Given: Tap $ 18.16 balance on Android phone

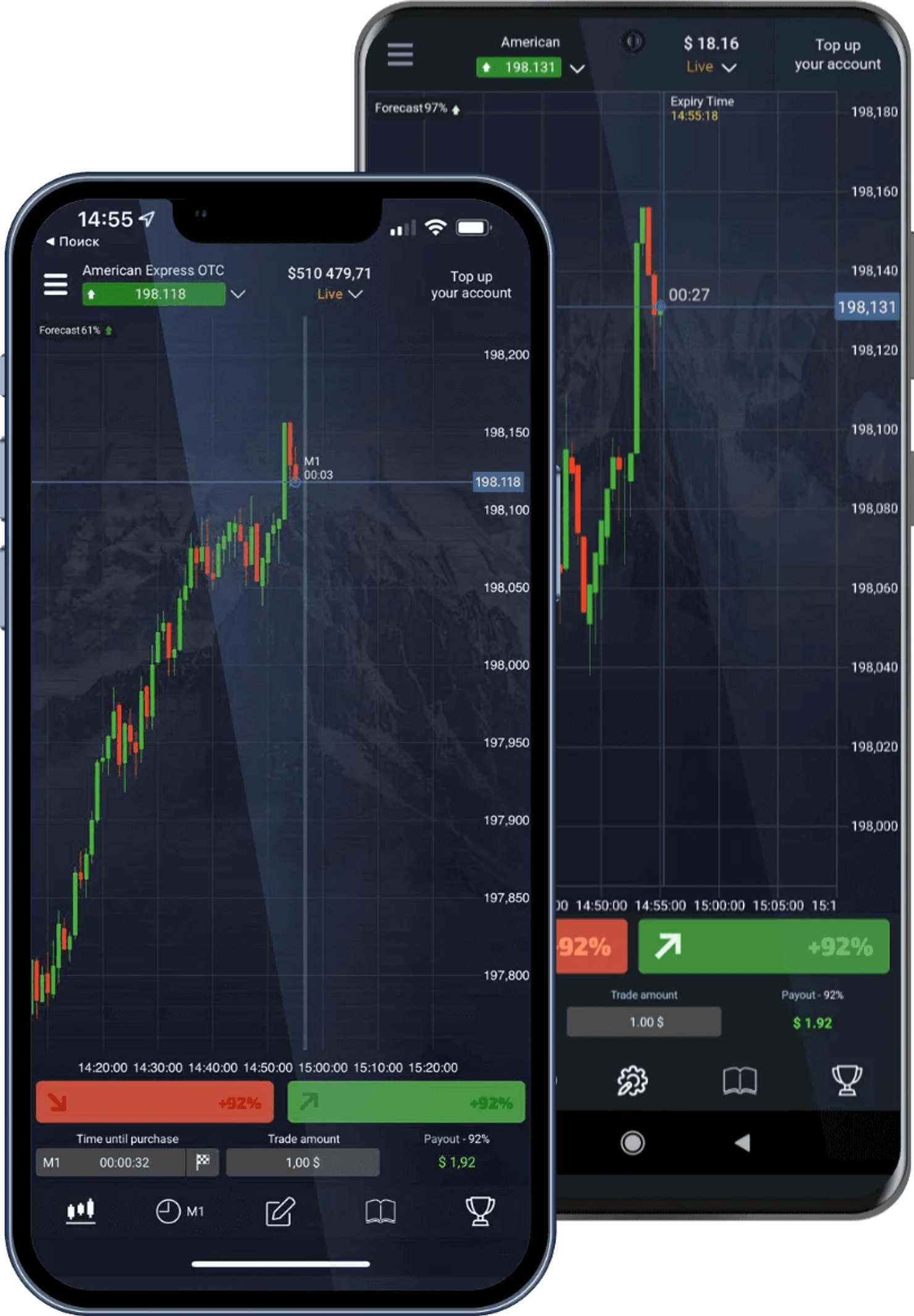Looking at the screenshot, I should [711, 43].
